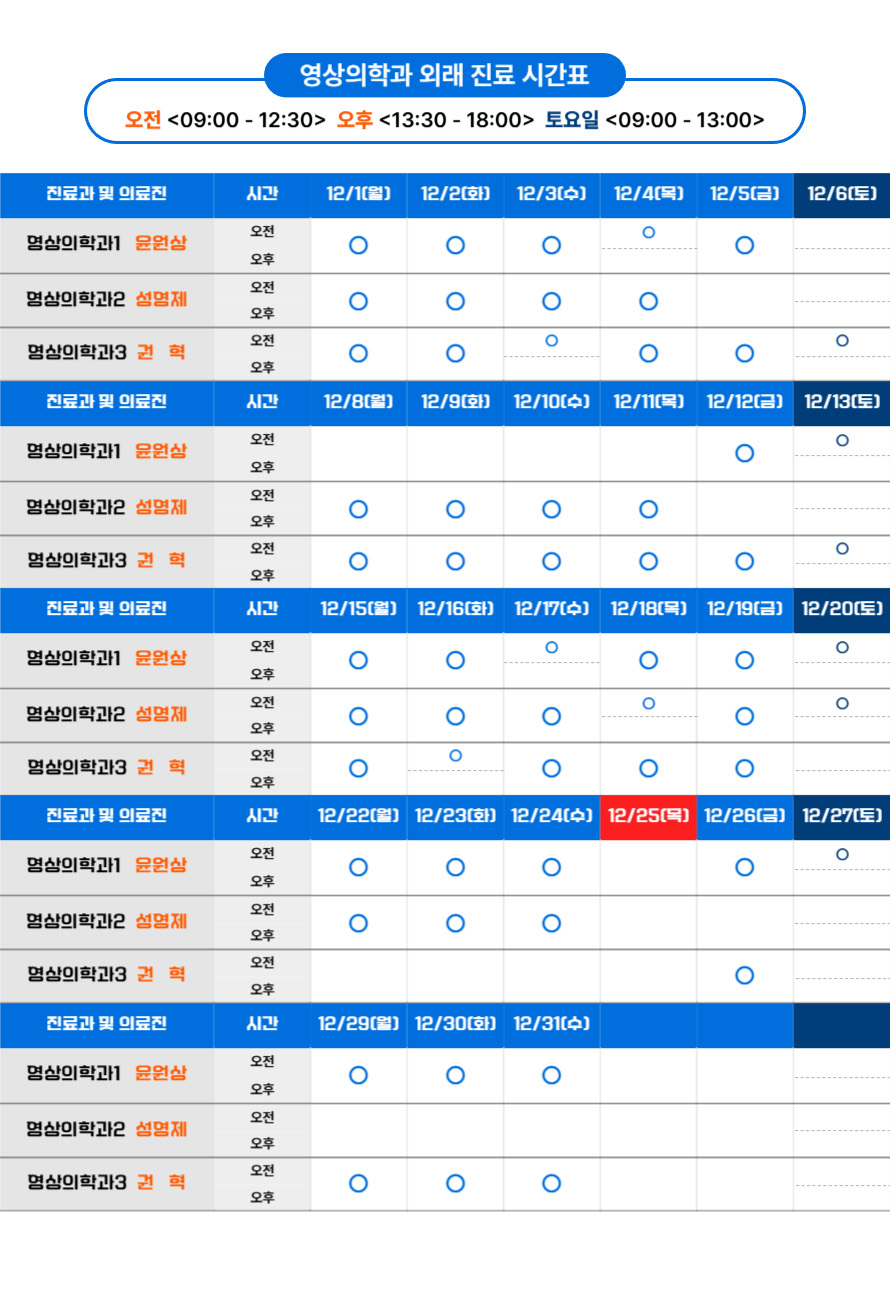Click 윤원상's morning circle on 12/27(토)
The image size is (890, 1308).
tap(842, 854)
